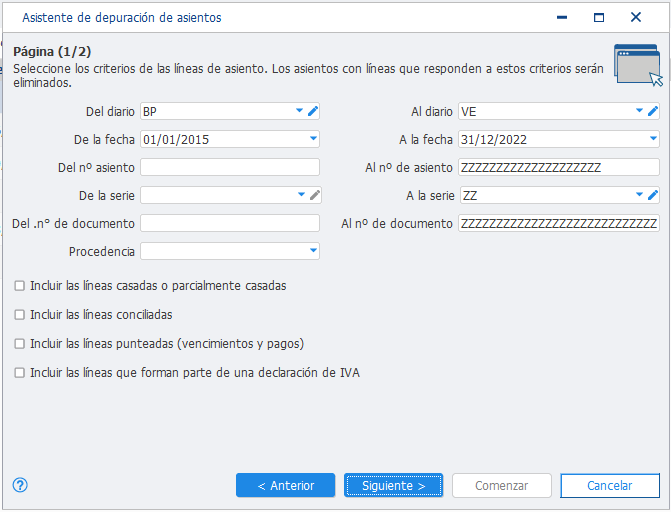Viewport: 671px width, 512px height.
Task: Toggle Incluir las líneas punteadas checkbox
Action: point(20,343)
